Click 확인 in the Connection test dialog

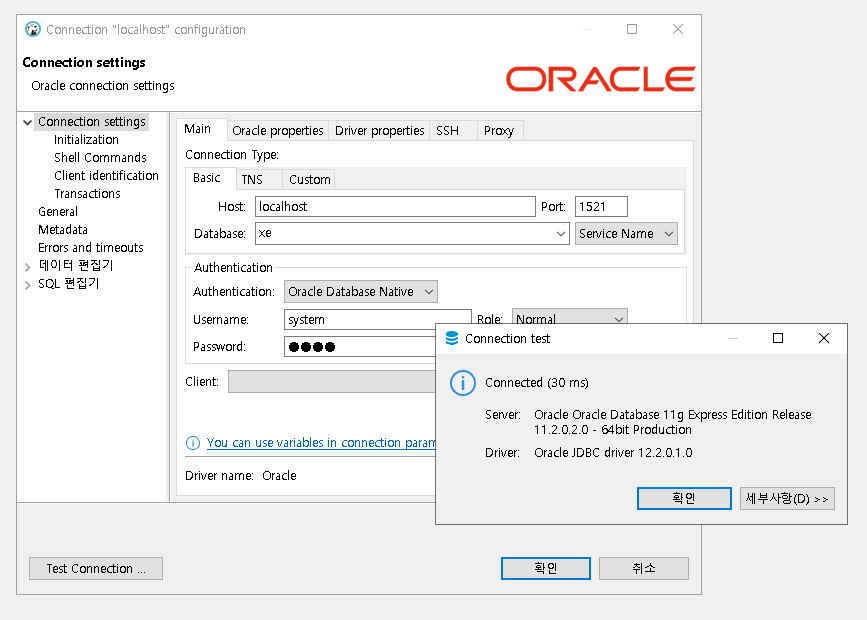click(684, 498)
